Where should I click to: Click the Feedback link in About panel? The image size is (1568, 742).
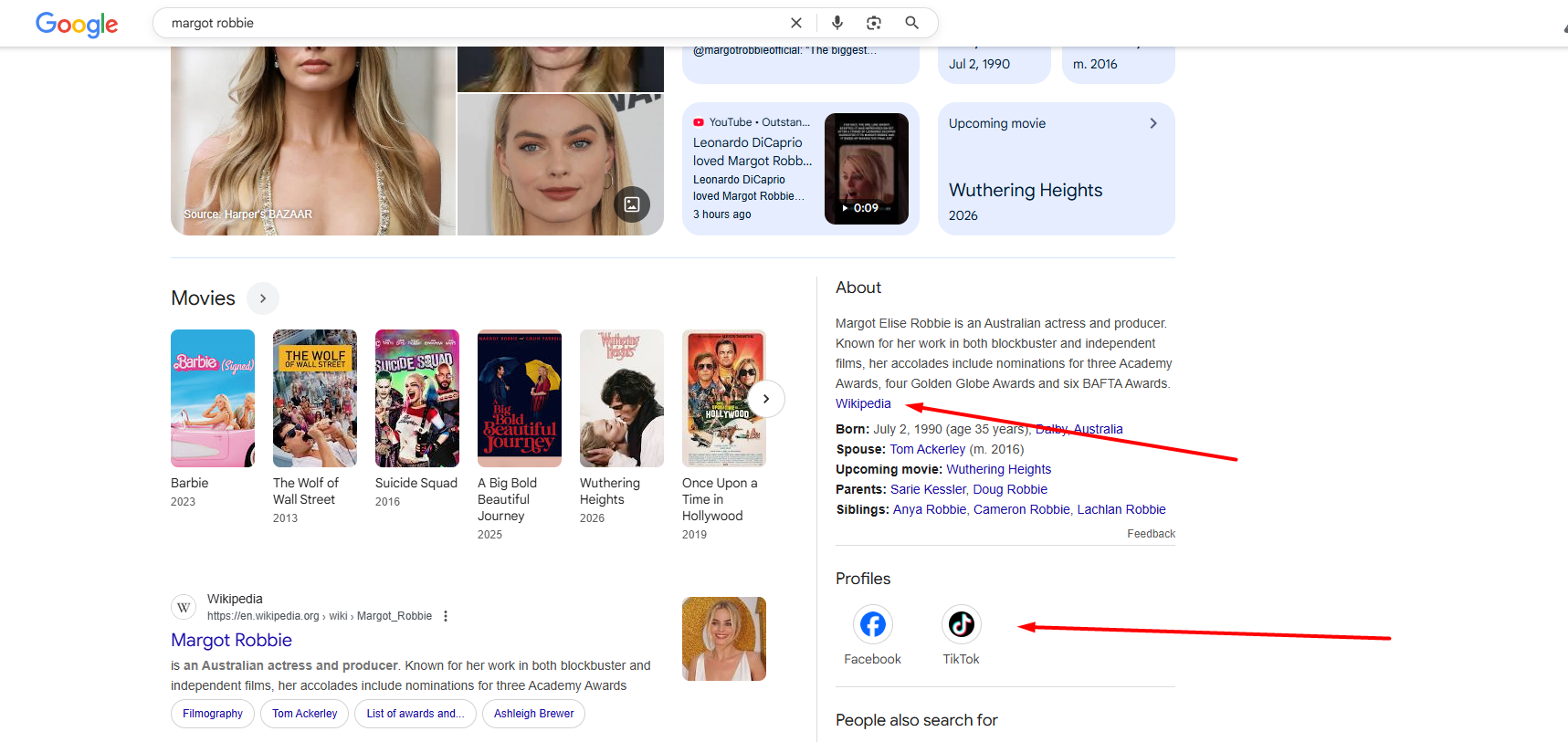coord(1151,534)
